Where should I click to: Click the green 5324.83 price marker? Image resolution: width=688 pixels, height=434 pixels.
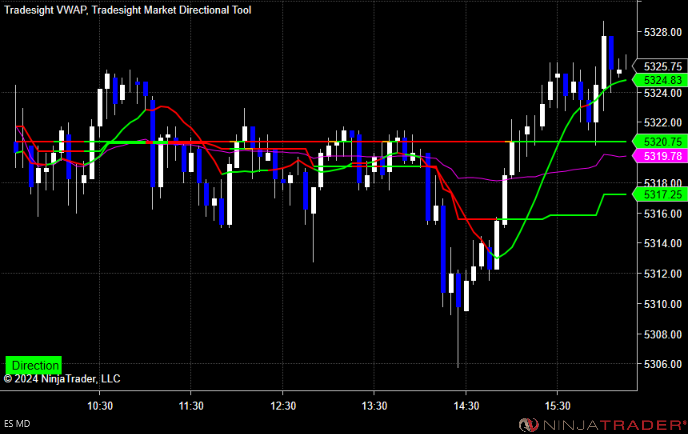pos(660,80)
